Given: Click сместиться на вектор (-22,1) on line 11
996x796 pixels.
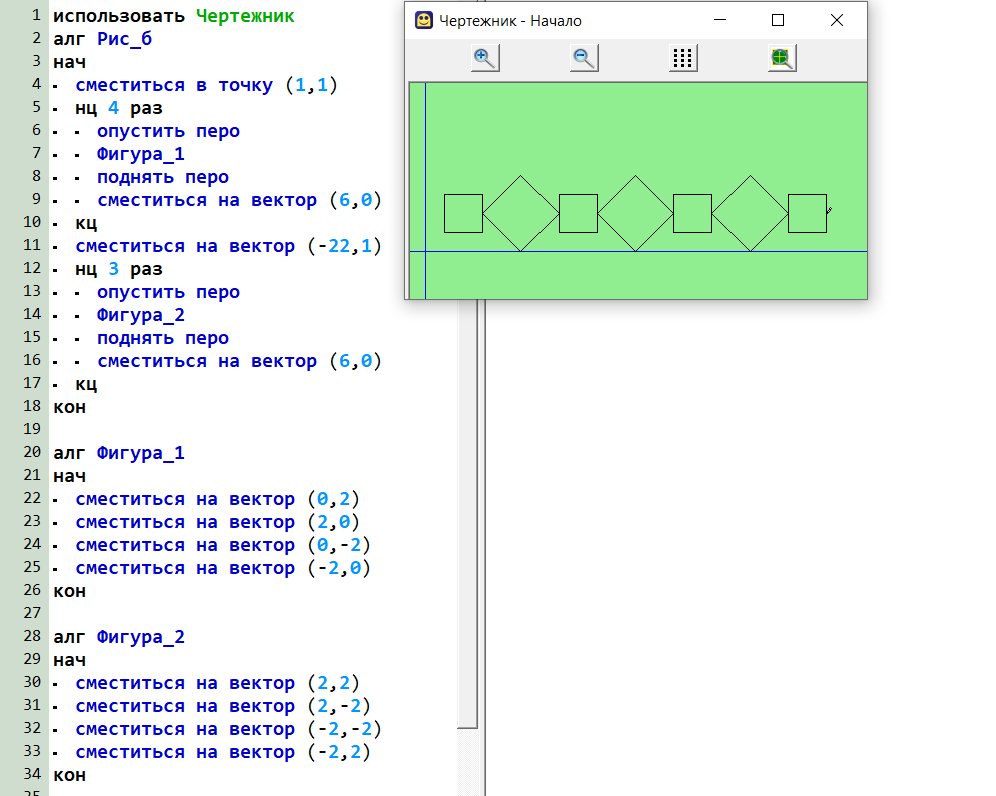Looking at the screenshot, I should (x=229, y=246).
